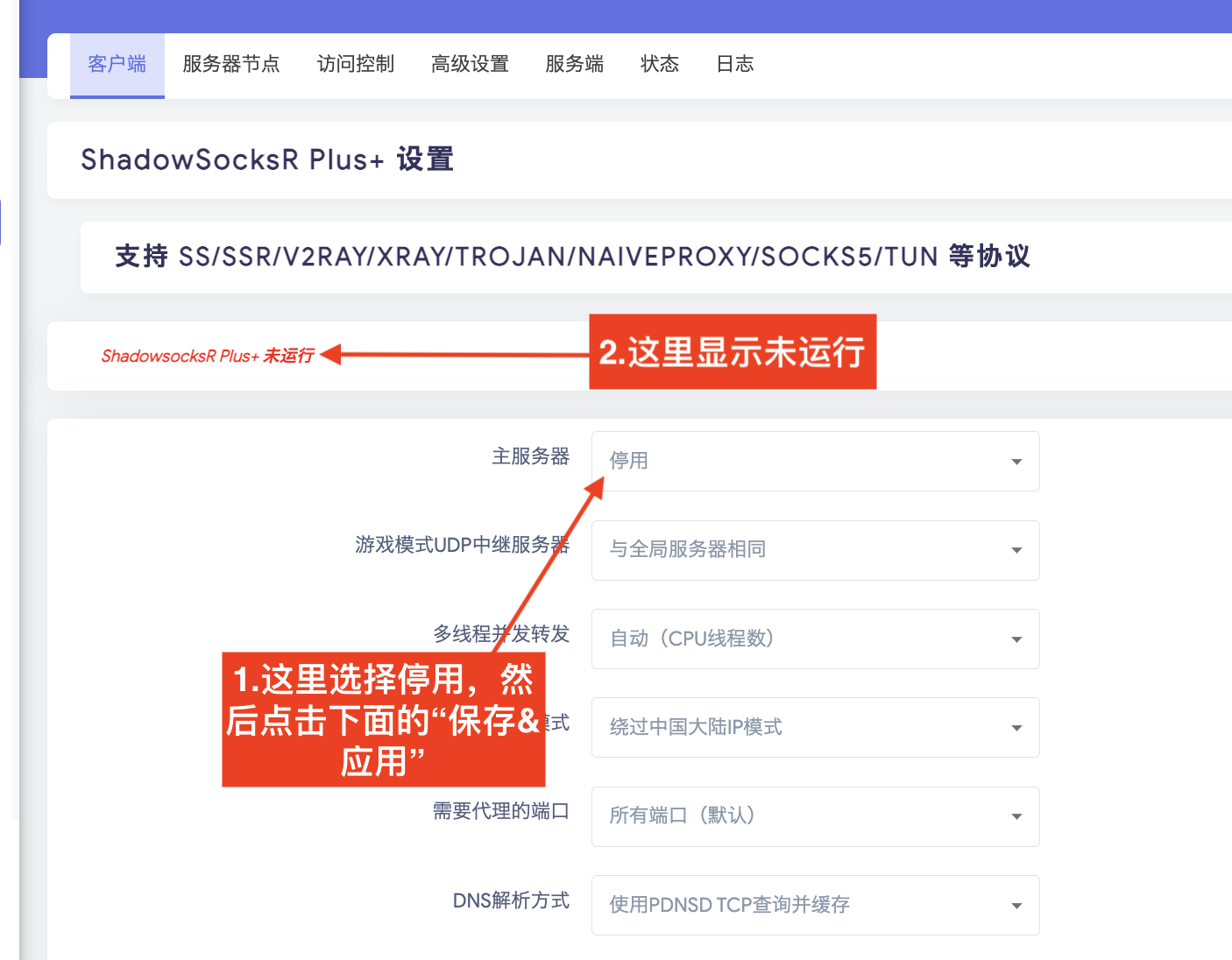1232x960 pixels.
Task: Click the red 2.这里显示未运行 annotation box
Action: click(x=732, y=352)
